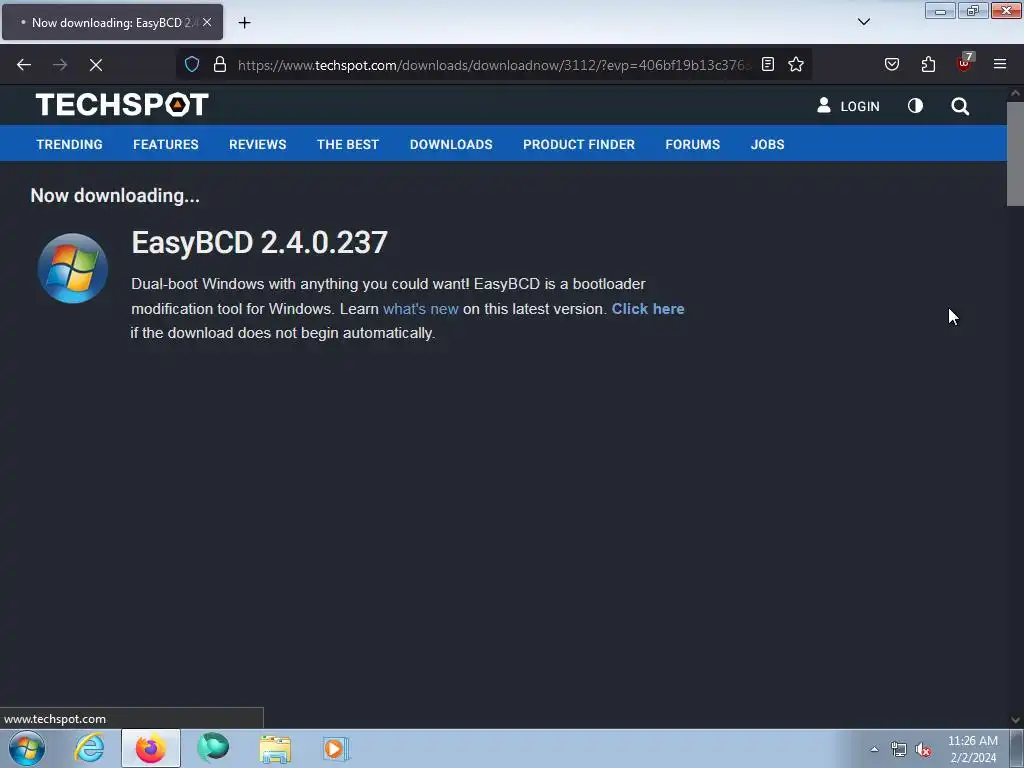Image resolution: width=1024 pixels, height=768 pixels.
Task: Close the 'Now downloading: EasyBCD' tab
Action: click(x=207, y=22)
